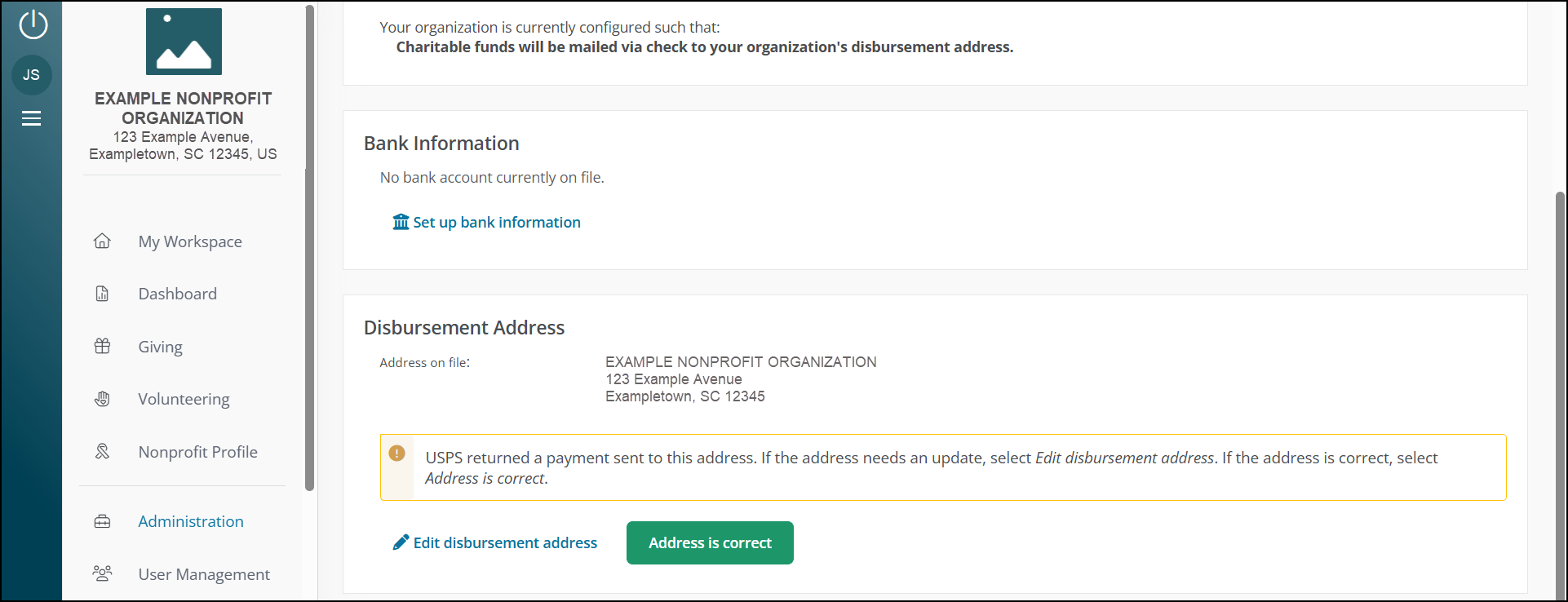Viewport: 1568px width, 602px height.
Task: Click the pencil edit icon
Action: click(401, 542)
